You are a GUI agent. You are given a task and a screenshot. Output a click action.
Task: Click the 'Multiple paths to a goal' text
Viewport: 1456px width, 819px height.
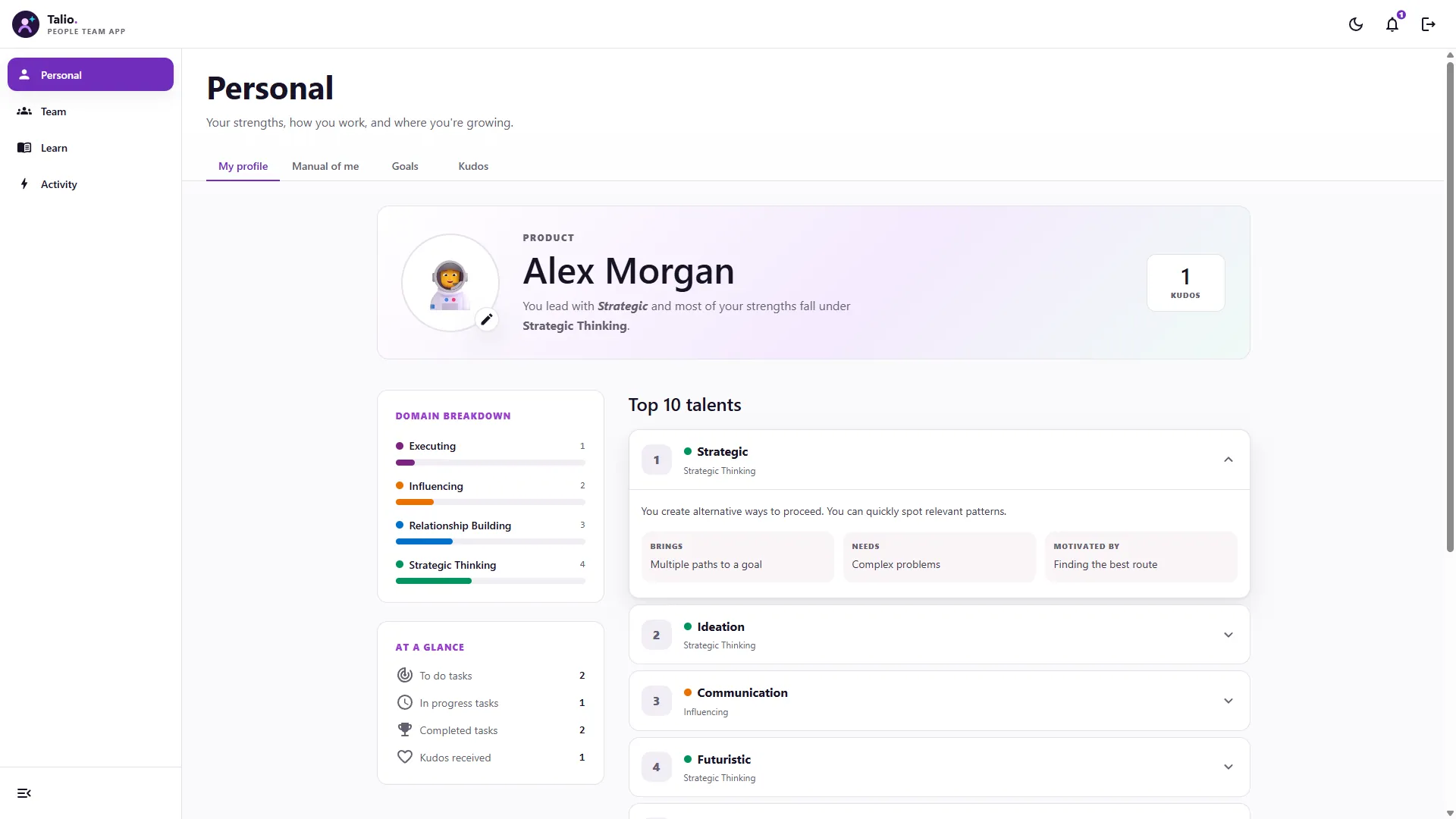click(x=706, y=564)
